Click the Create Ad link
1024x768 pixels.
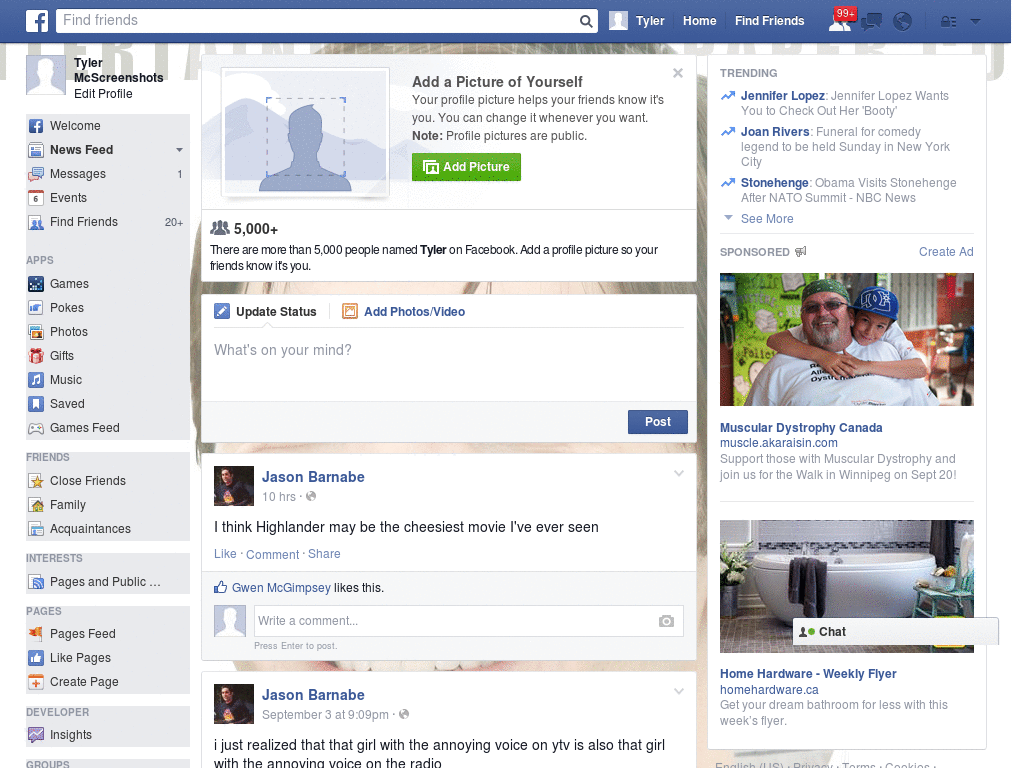click(946, 252)
